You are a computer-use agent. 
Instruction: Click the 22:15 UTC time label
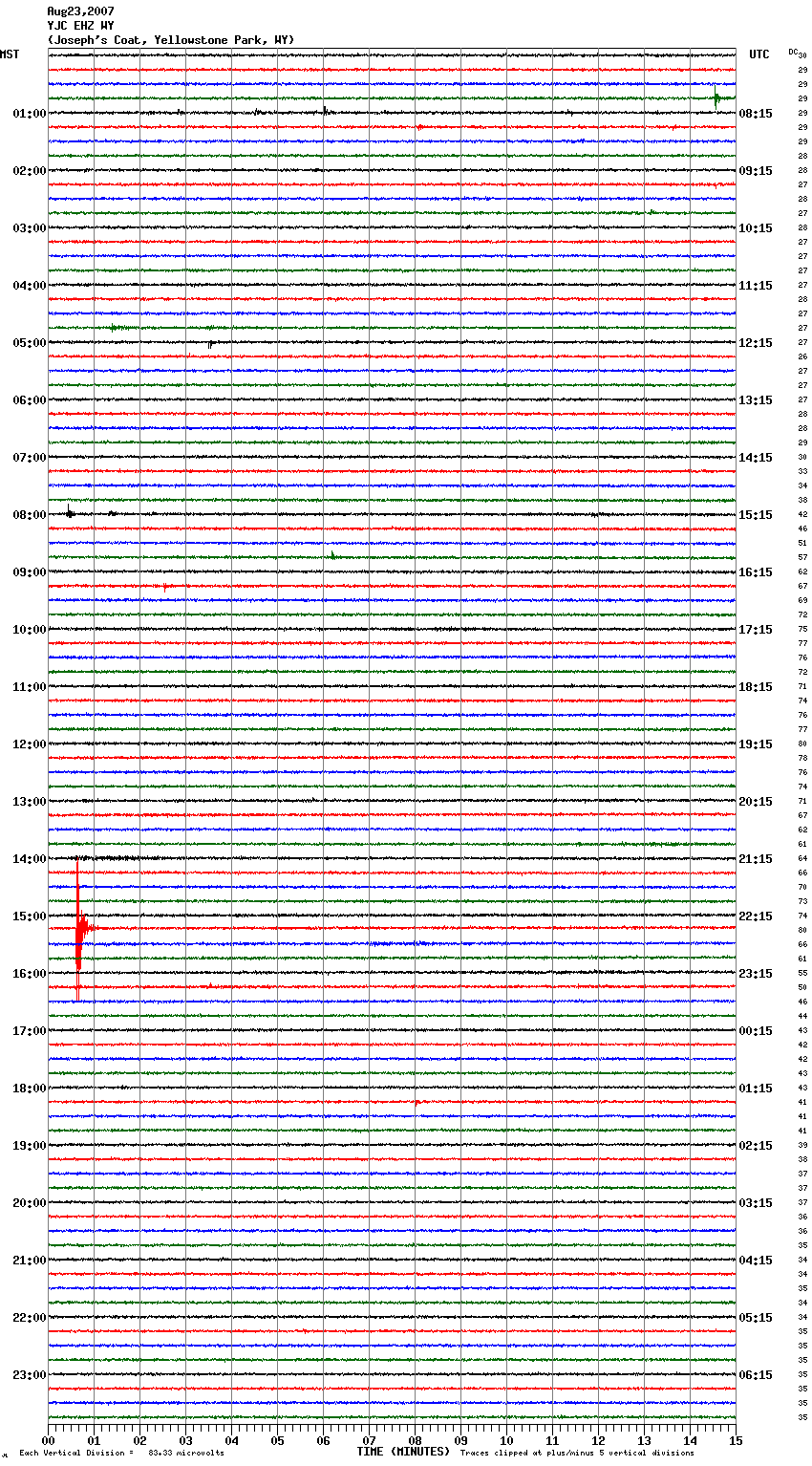(756, 916)
